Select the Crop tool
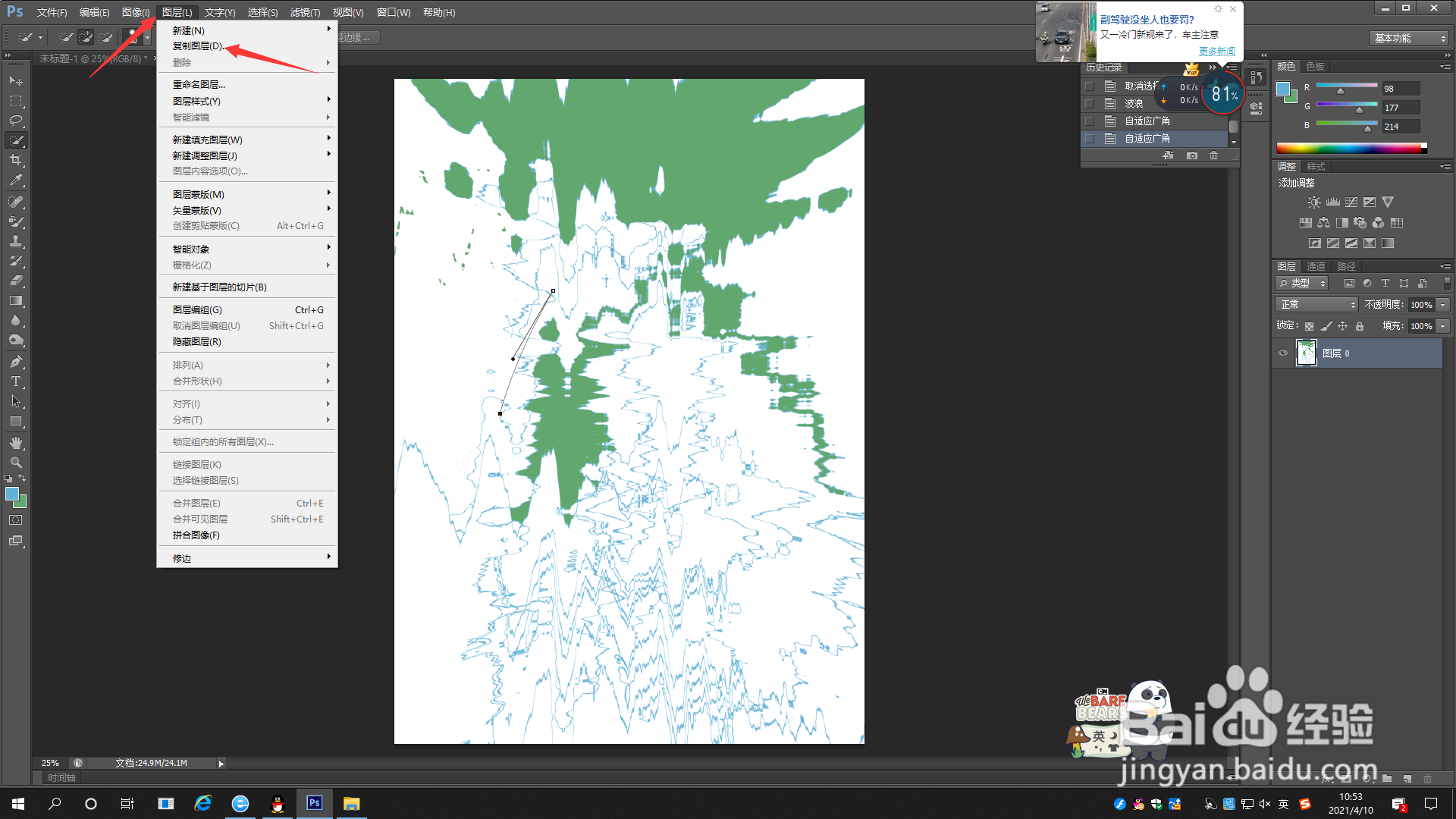The width and height of the screenshot is (1456, 819). pyautogui.click(x=16, y=160)
